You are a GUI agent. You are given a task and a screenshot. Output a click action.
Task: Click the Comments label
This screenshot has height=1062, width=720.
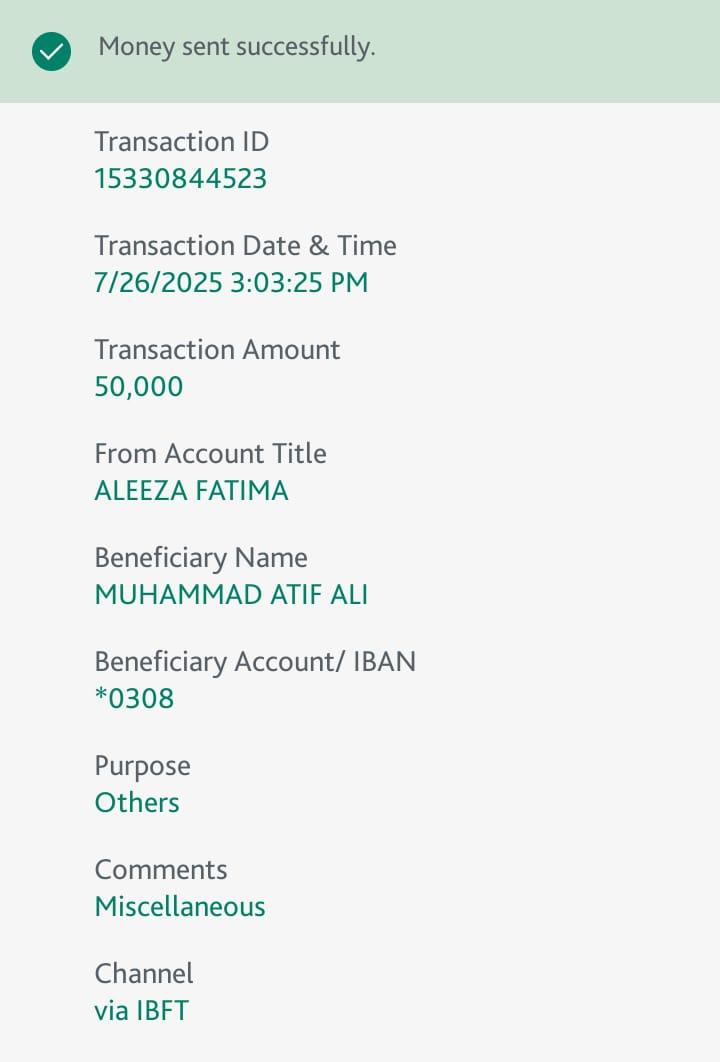point(161,870)
